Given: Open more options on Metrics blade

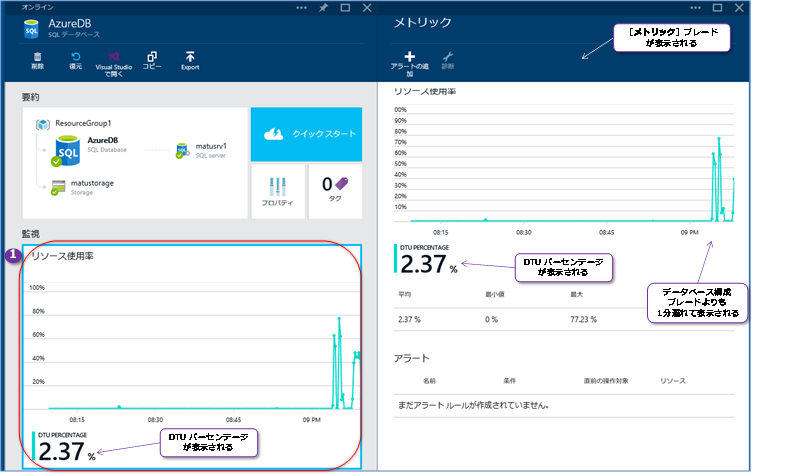Looking at the screenshot, I should click(x=695, y=8).
